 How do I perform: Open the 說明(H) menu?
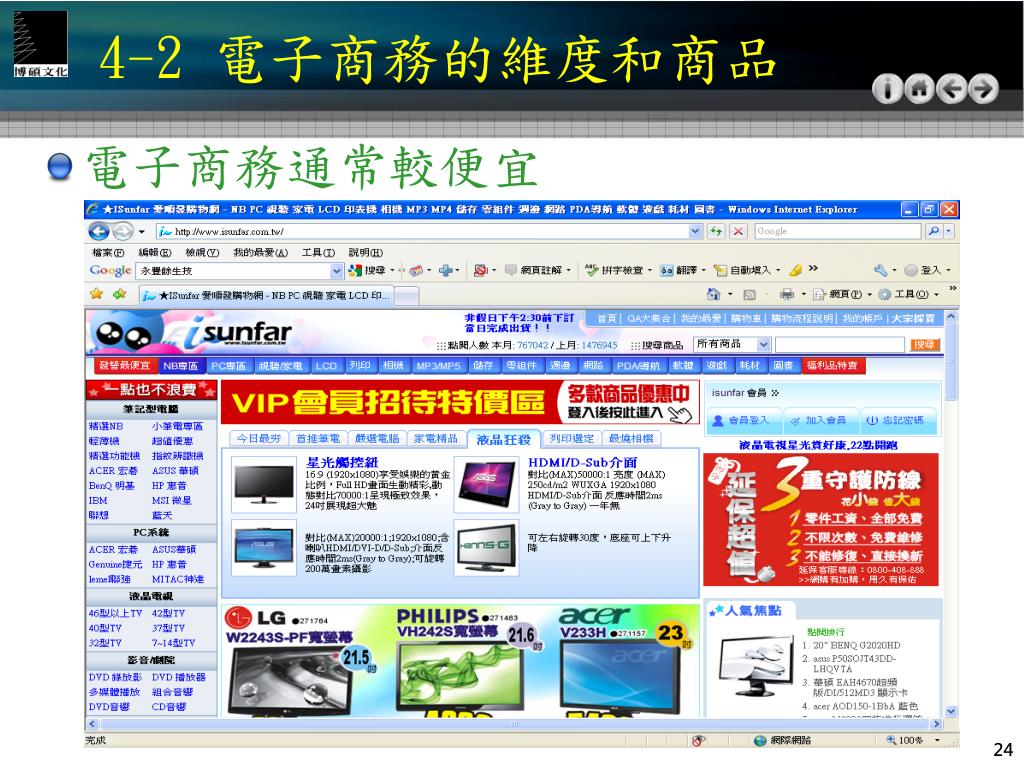click(x=366, y=252)
